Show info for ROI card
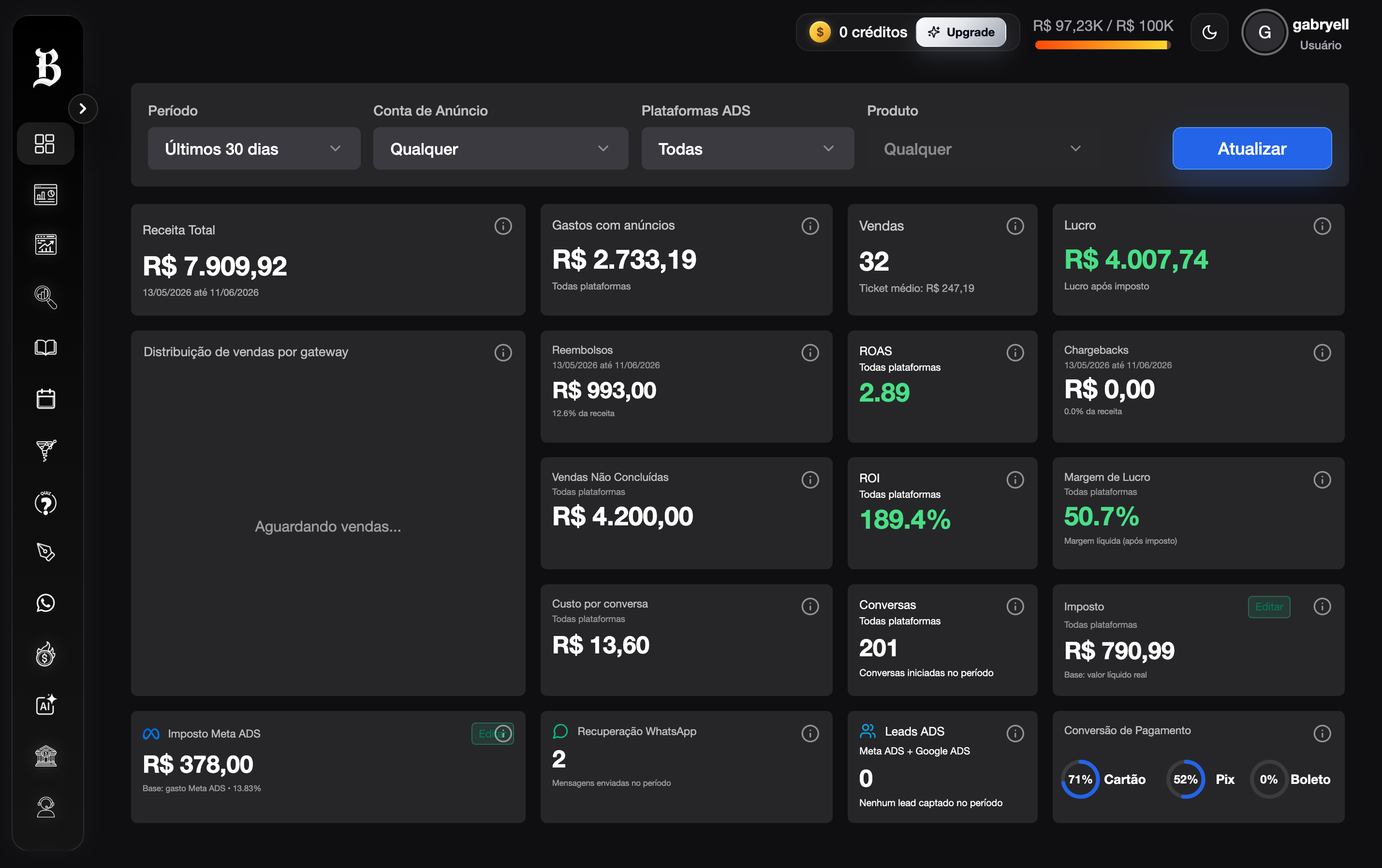Screen dimensions: 1382x868 click(1014, 479)
